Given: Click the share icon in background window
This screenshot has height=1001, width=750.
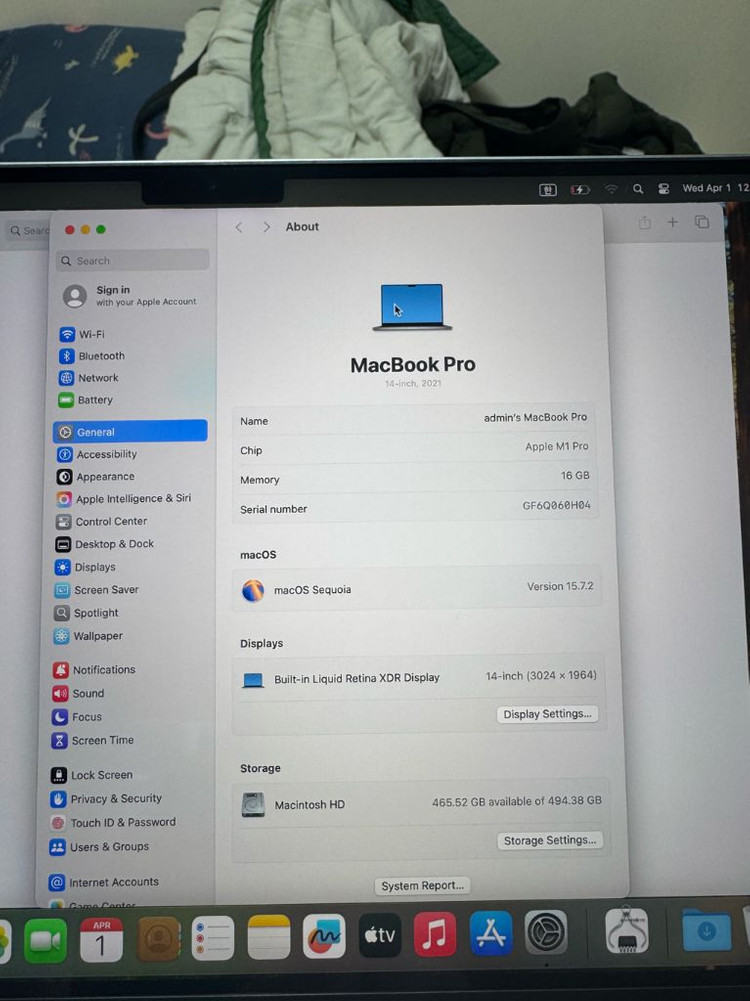Looking at the screenshot, I should (x=645, y=222).
